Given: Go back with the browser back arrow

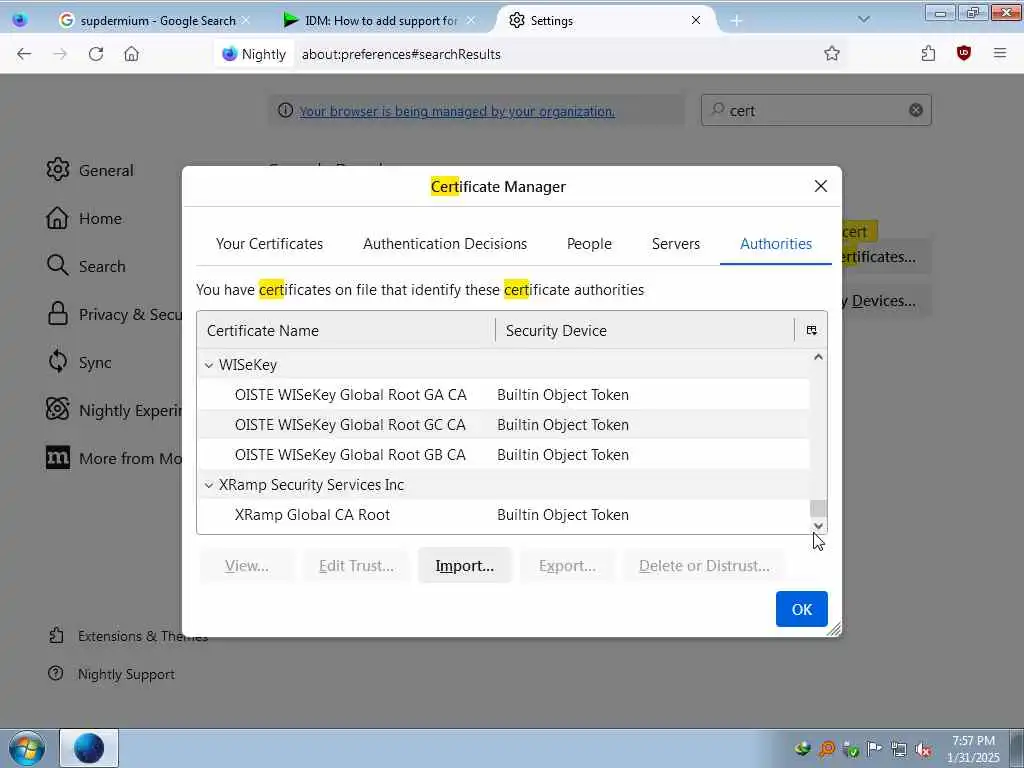Looking at the screenshot, I should click(24, 54).
